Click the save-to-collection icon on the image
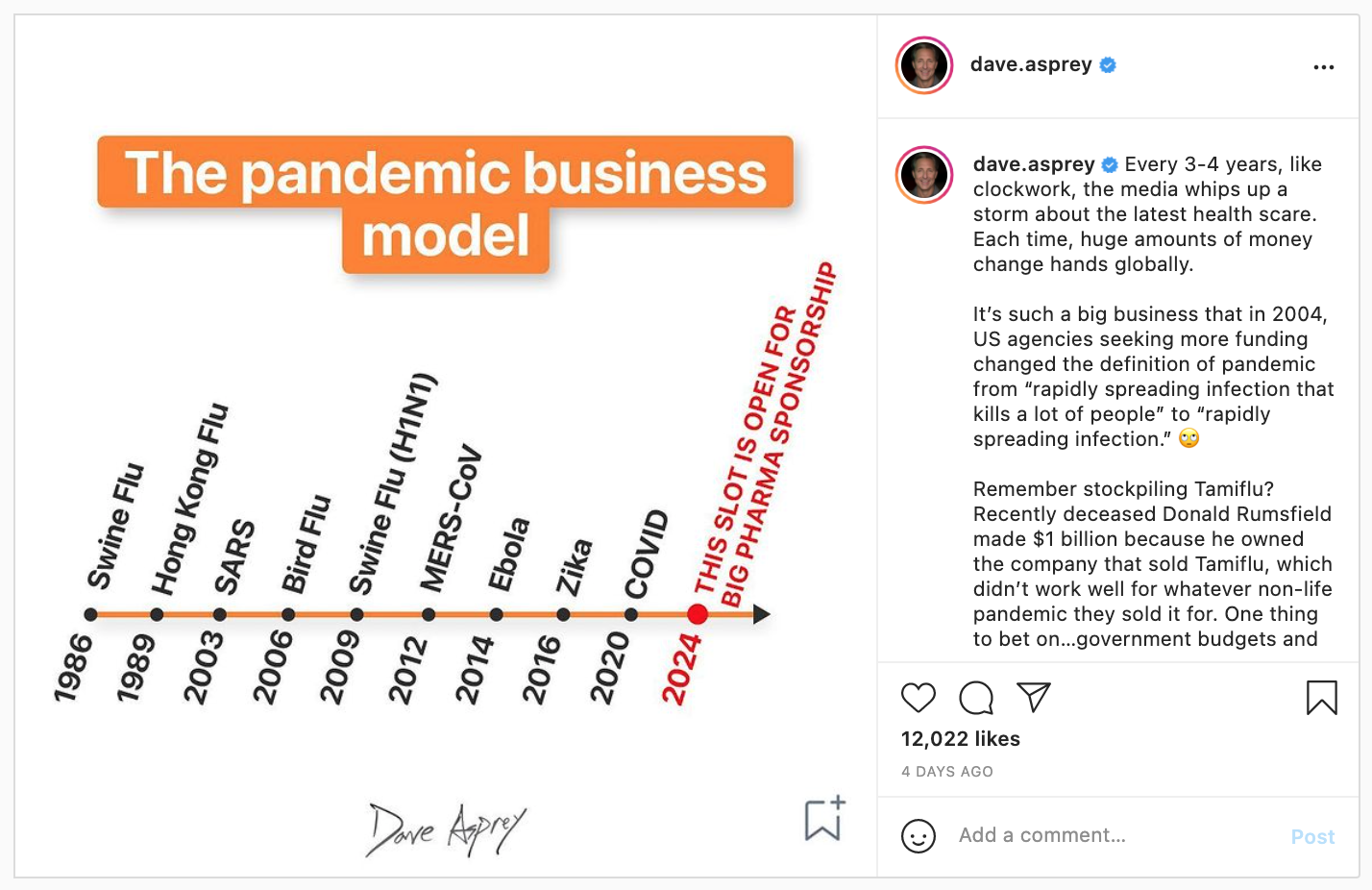1372x890 pixels. [821, 819]
